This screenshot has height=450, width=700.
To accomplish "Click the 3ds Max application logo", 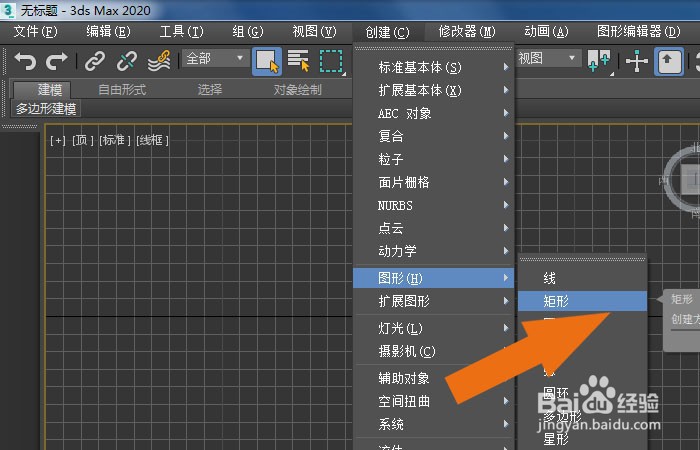I will pos(8,10).
